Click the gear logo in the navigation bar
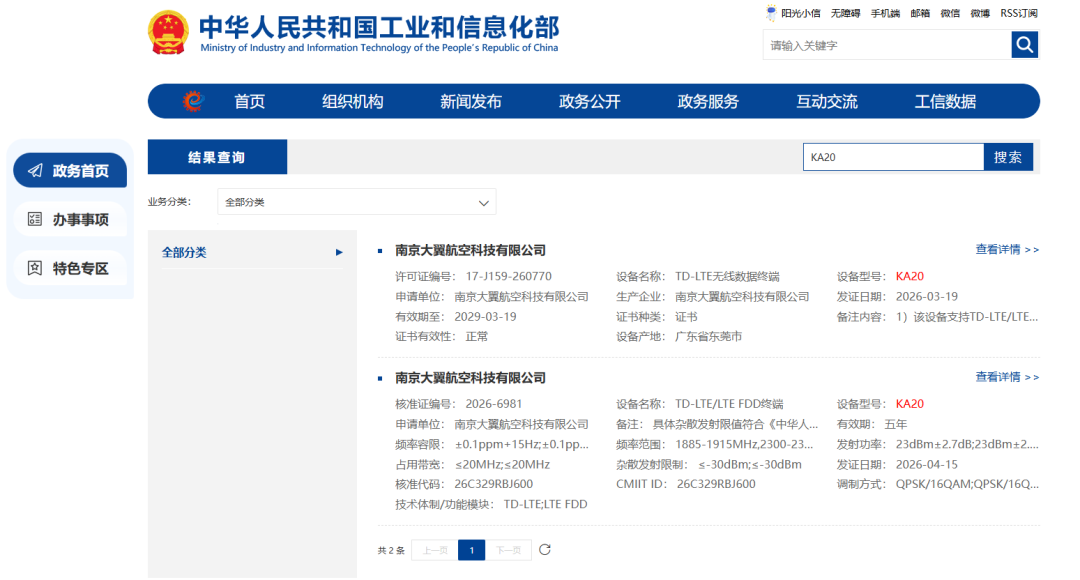The width and height of the screenshot is (1080, 580). point(194,101)
